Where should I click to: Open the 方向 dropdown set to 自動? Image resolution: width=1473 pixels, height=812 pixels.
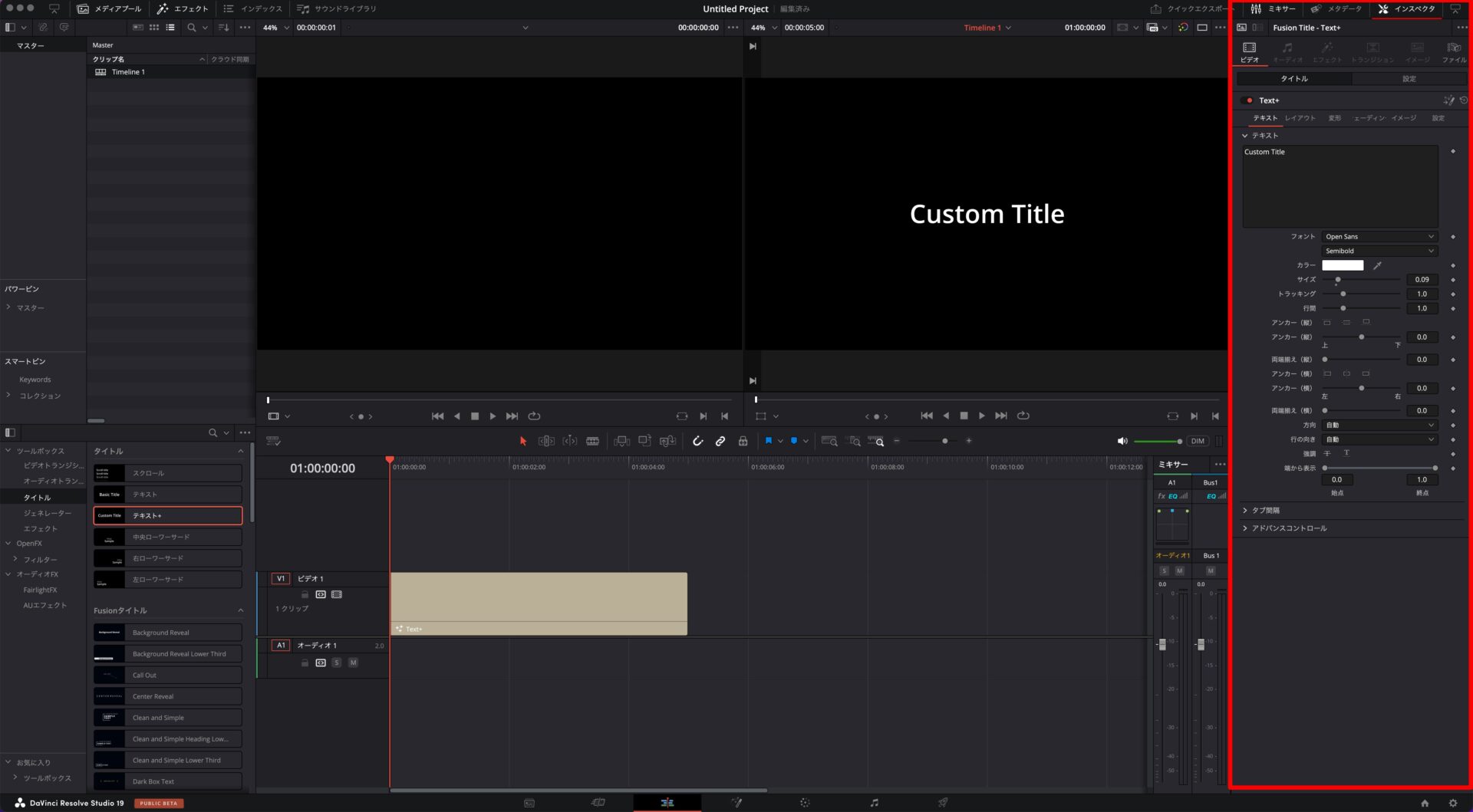tap(1379, 425)
